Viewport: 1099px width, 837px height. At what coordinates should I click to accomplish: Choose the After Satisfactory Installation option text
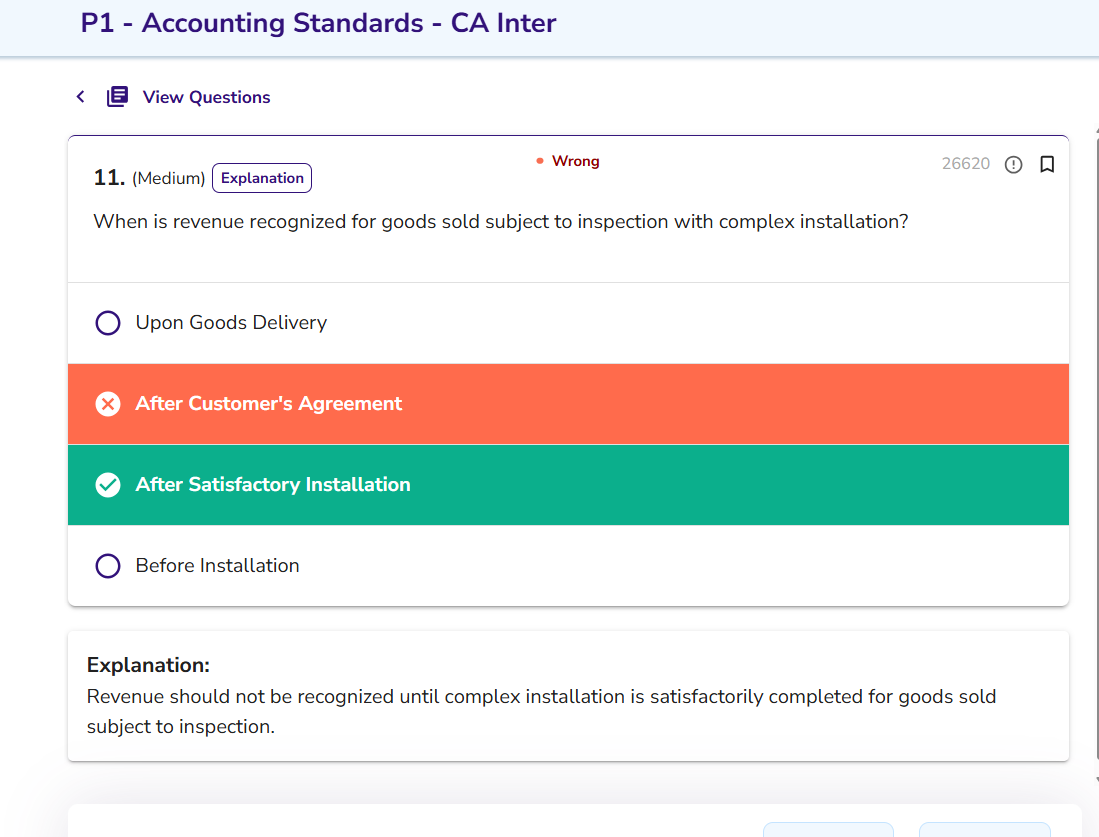tap(273, 485)
